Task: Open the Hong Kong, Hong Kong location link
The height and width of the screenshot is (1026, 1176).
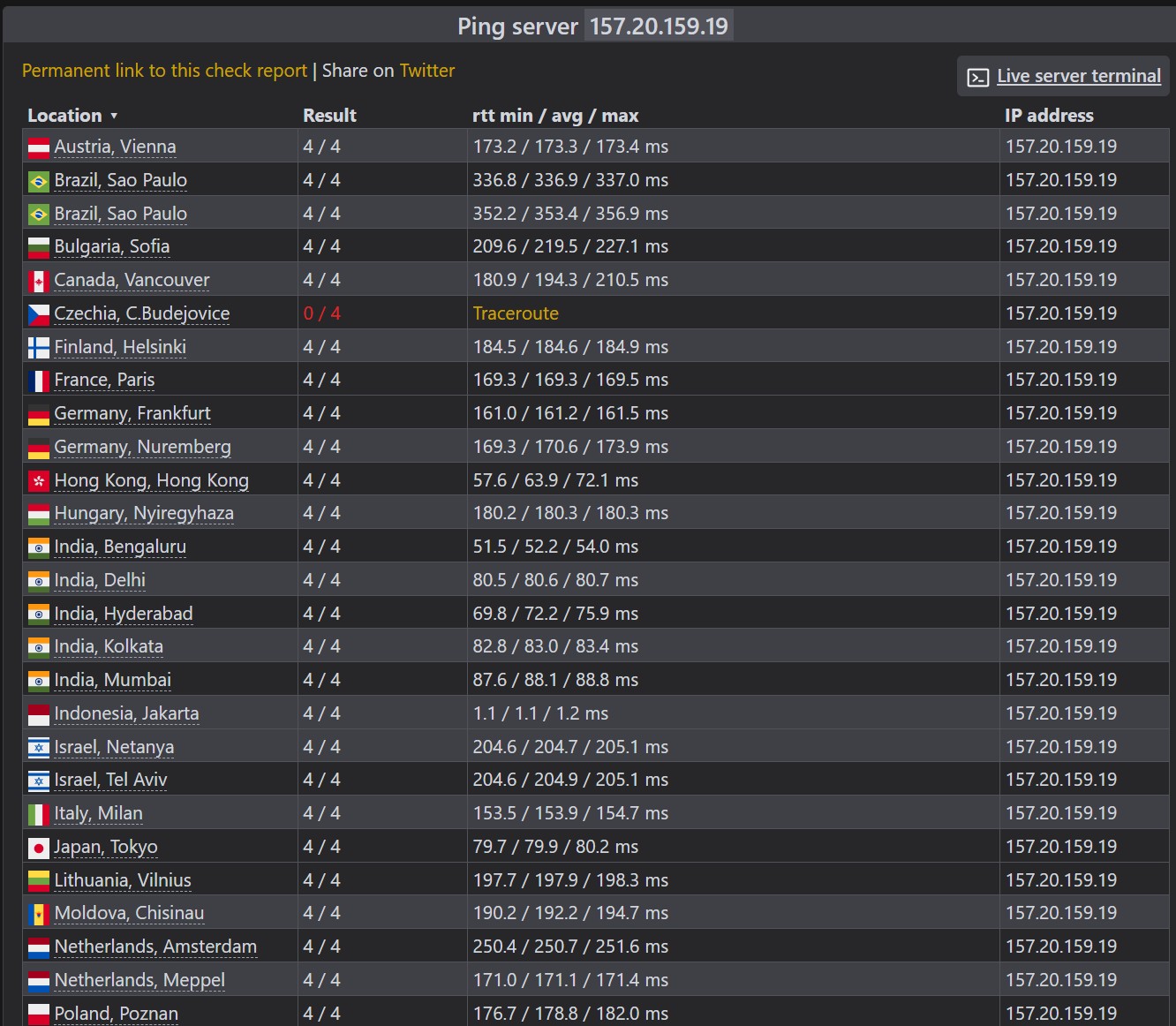Action: coord(151,480)
